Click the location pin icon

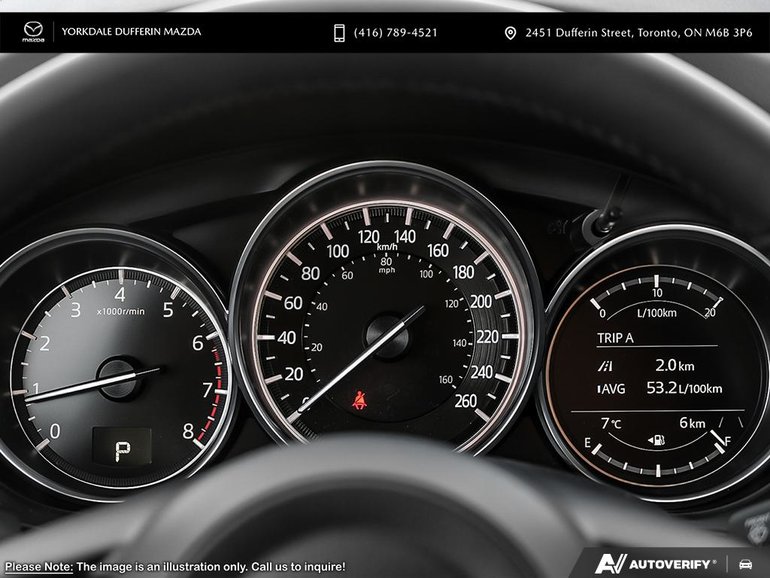coord(510,33)
